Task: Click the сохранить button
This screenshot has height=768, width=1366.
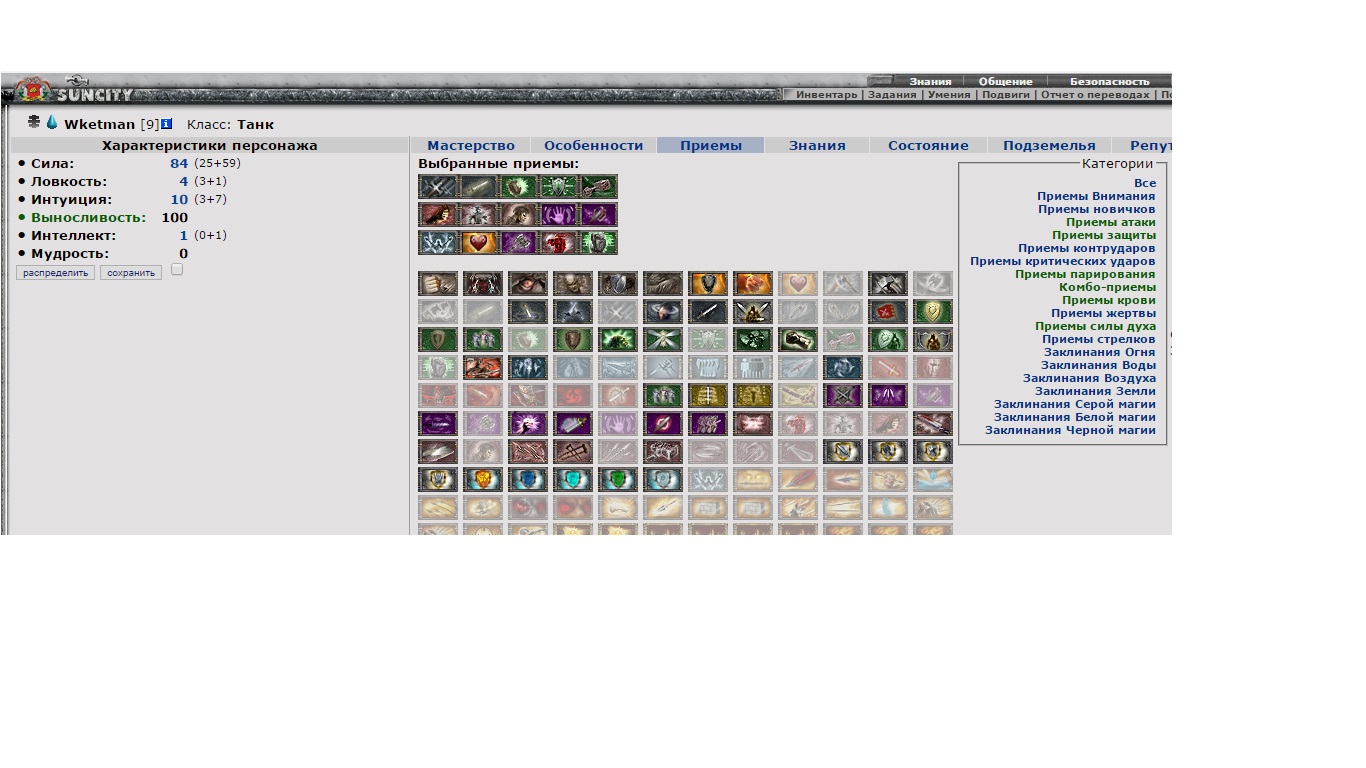Action: pyautogui.click(x=131, y=273)
